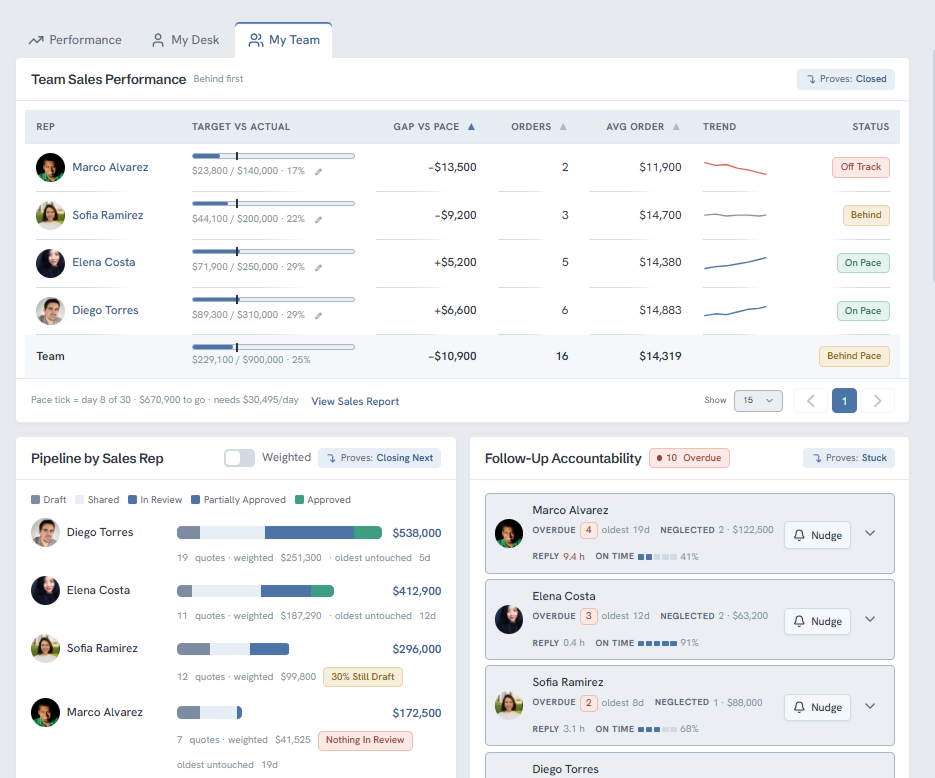Expand Elena Costa follow-up card
The width and height of the screenshot is (935, 778).
870,619
